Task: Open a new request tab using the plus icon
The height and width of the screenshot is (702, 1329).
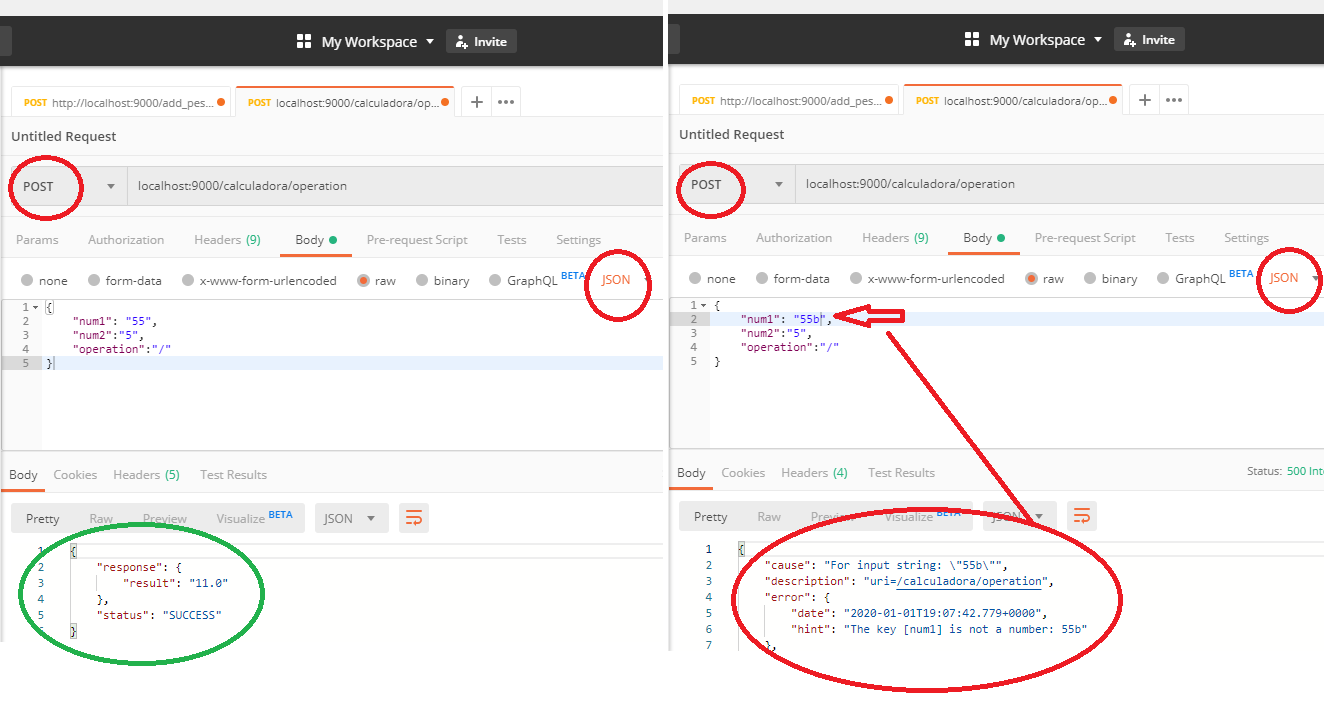Action: pyautogui.click(x=476, y=100)
